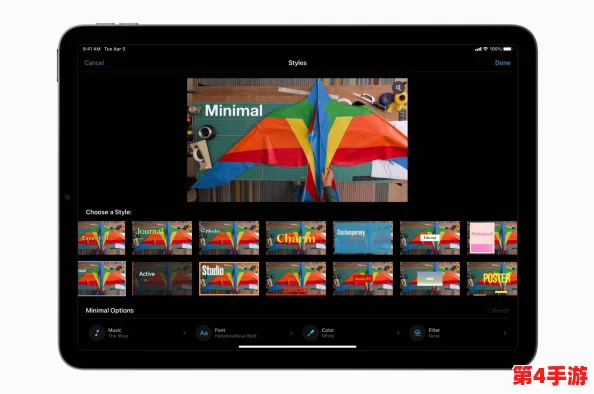594x394 pixels.
Task: Tap the Styles title heading
Action: pyautogui.click(x=297, y=63)
